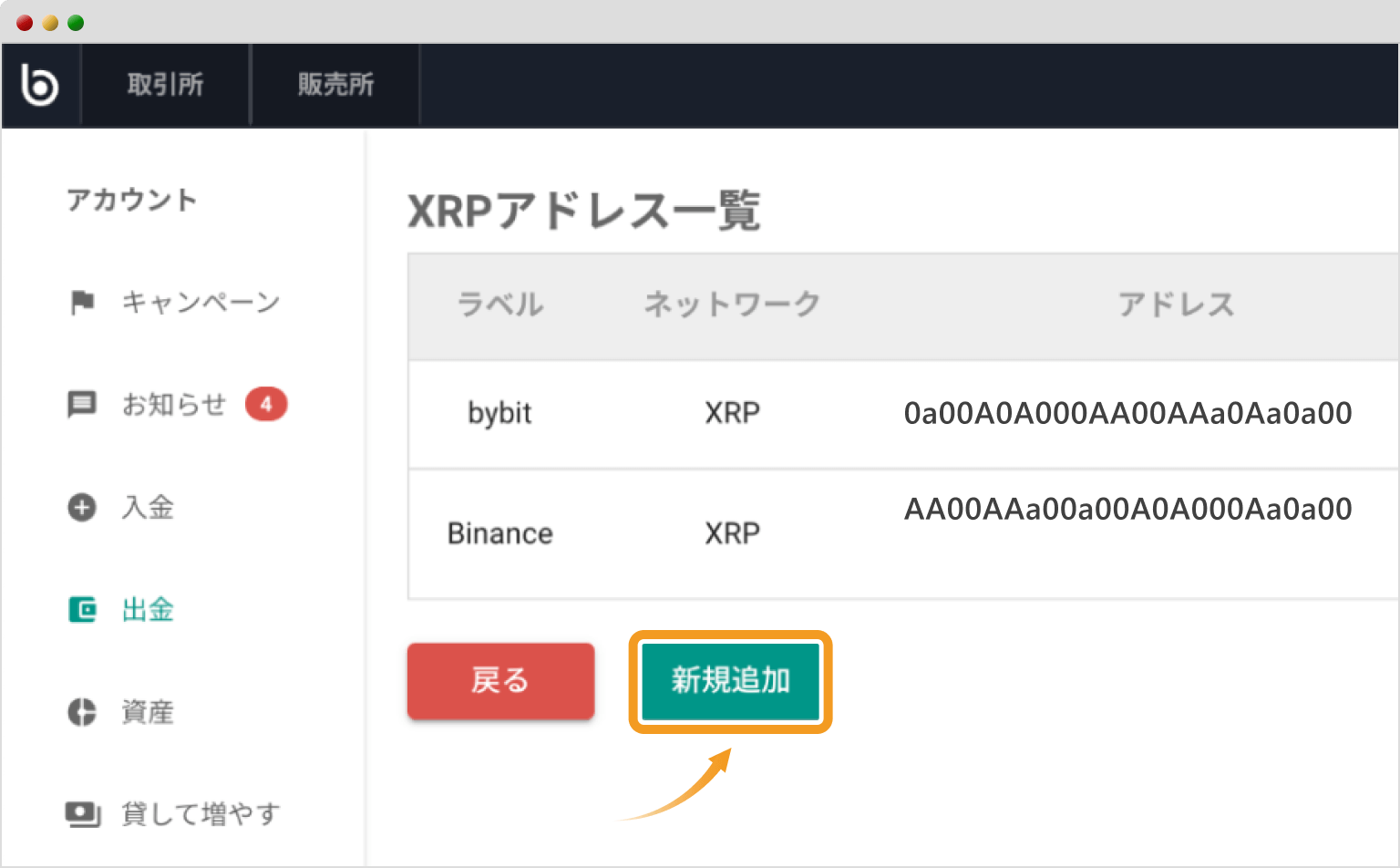Click the yellow minimize window button
This screenshot has height=868, width=1400.
click(50, 23)
